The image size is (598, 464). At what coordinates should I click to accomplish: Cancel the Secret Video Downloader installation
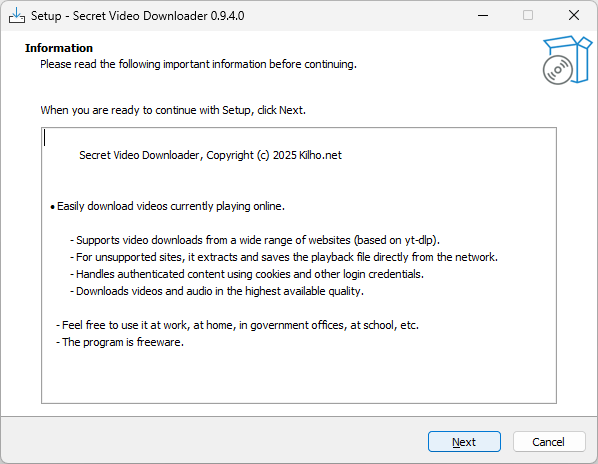pos(549,442)
